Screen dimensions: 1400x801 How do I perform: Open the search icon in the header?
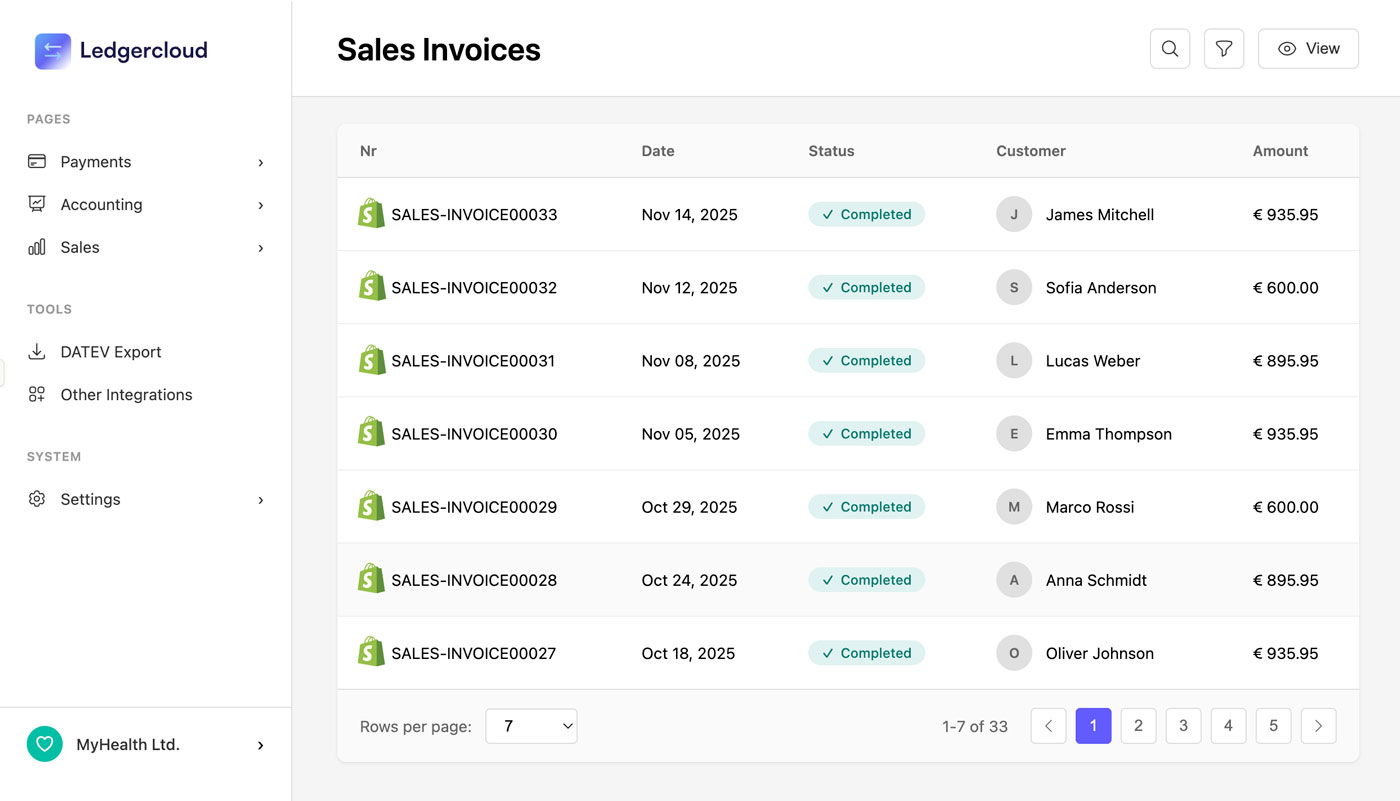pos(1169,48)
